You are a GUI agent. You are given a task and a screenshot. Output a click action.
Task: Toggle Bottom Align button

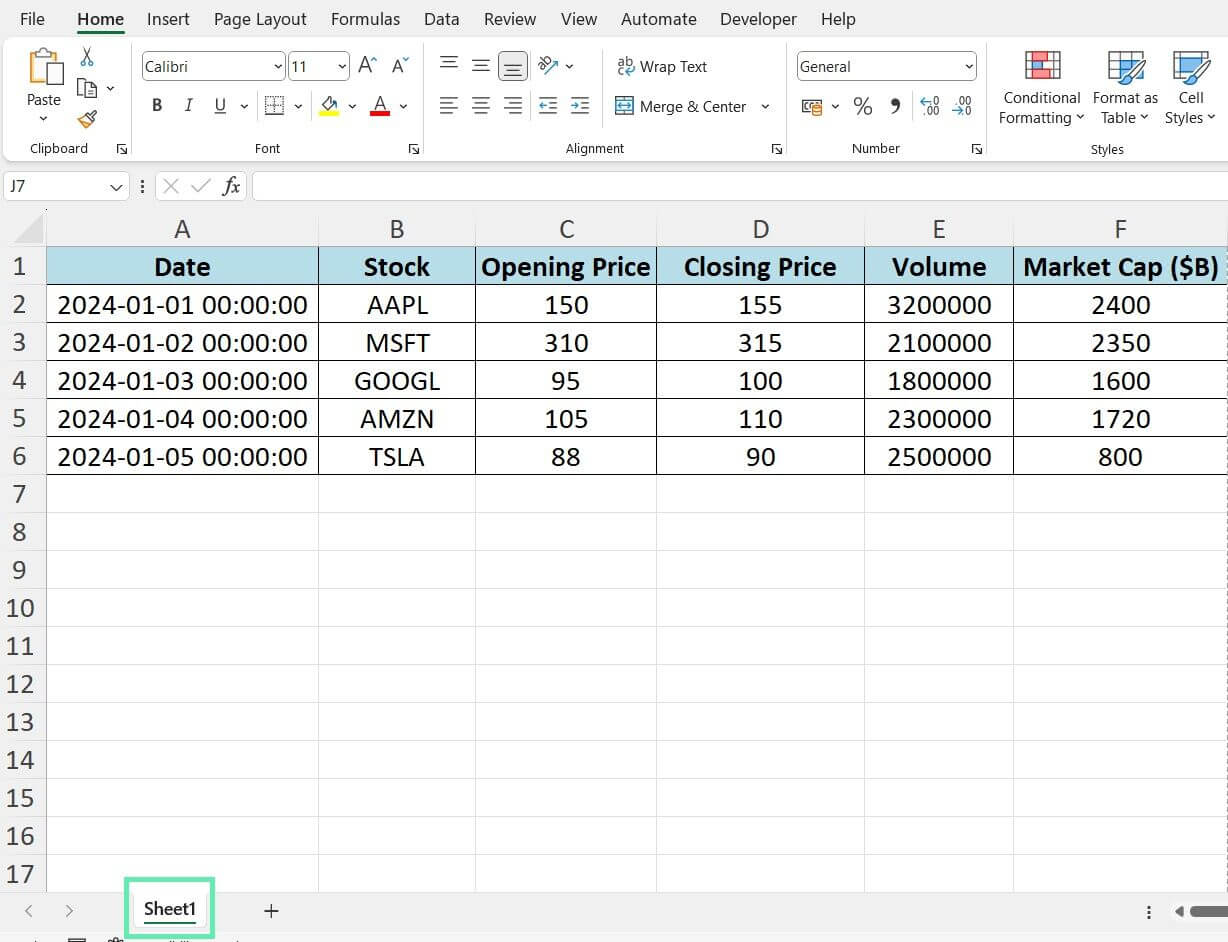click(x=513, y=66)
